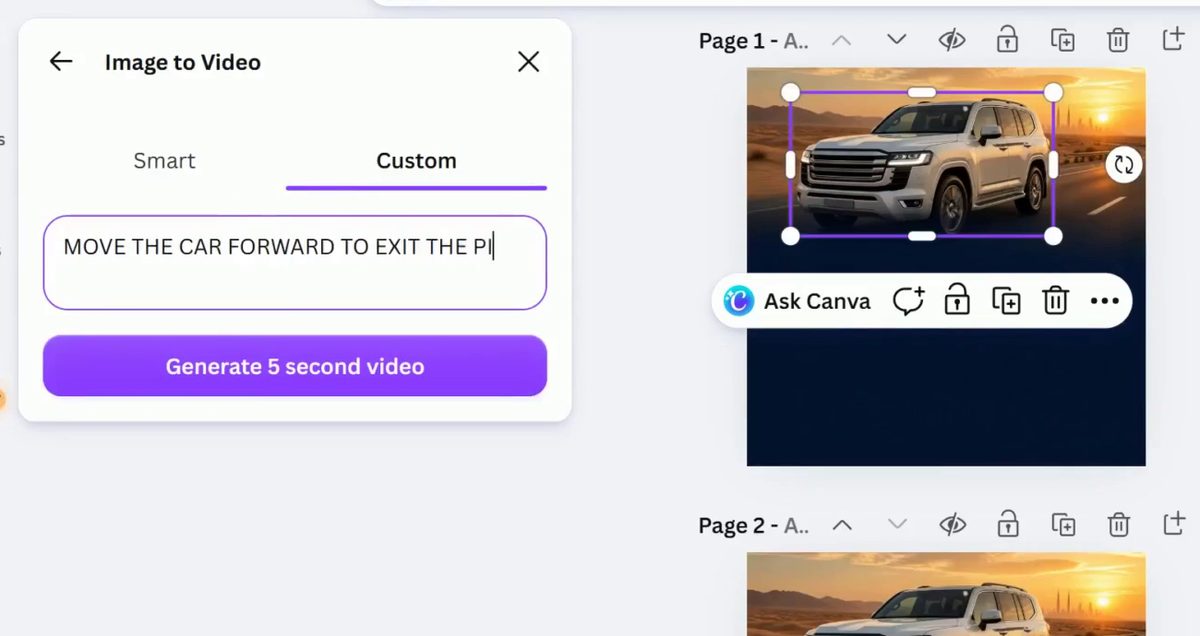Delete Page 2 with trash icon
Viewport: 1200px width, 636px height.
pyautogui.click(x=1118, y=524)
